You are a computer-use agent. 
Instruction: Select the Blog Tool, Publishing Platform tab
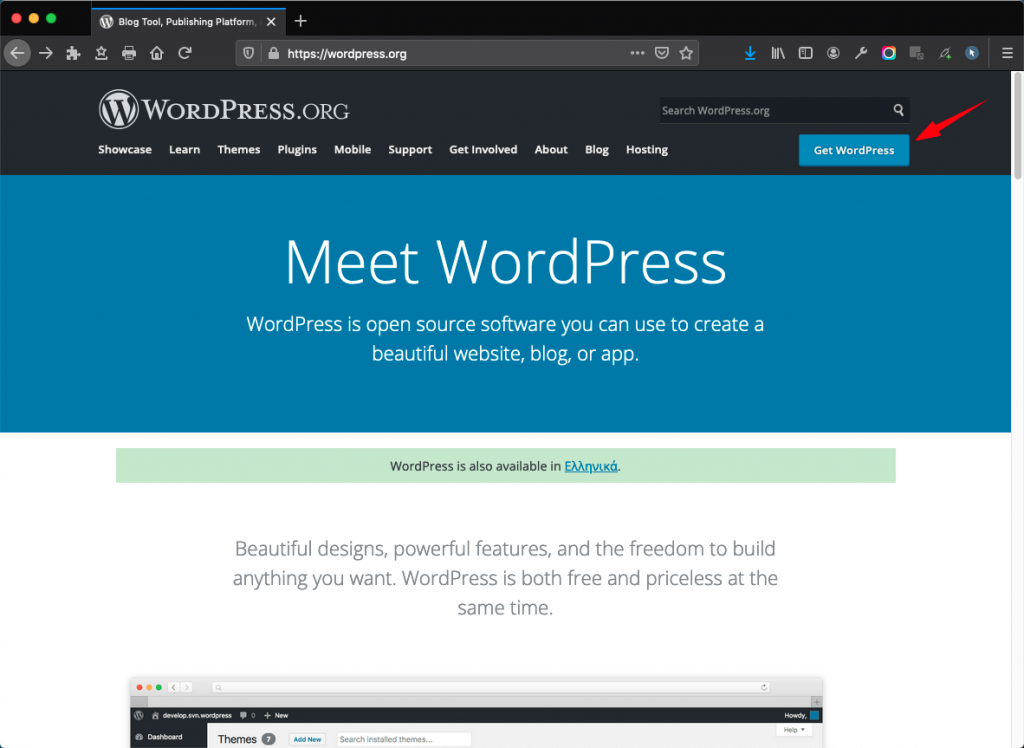(188, 22)
